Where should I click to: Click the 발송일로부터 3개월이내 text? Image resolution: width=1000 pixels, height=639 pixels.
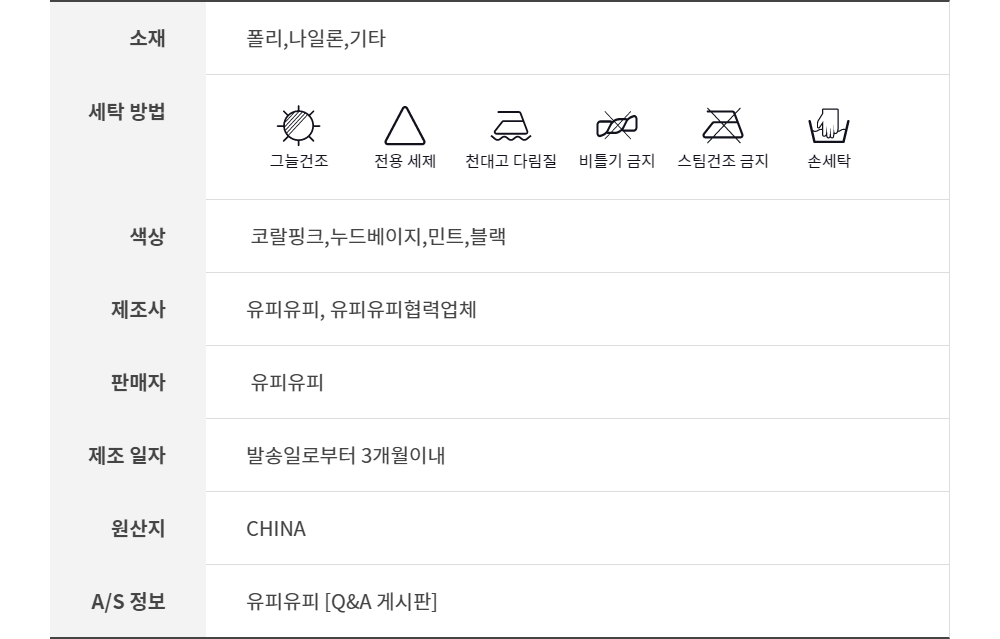346,456
